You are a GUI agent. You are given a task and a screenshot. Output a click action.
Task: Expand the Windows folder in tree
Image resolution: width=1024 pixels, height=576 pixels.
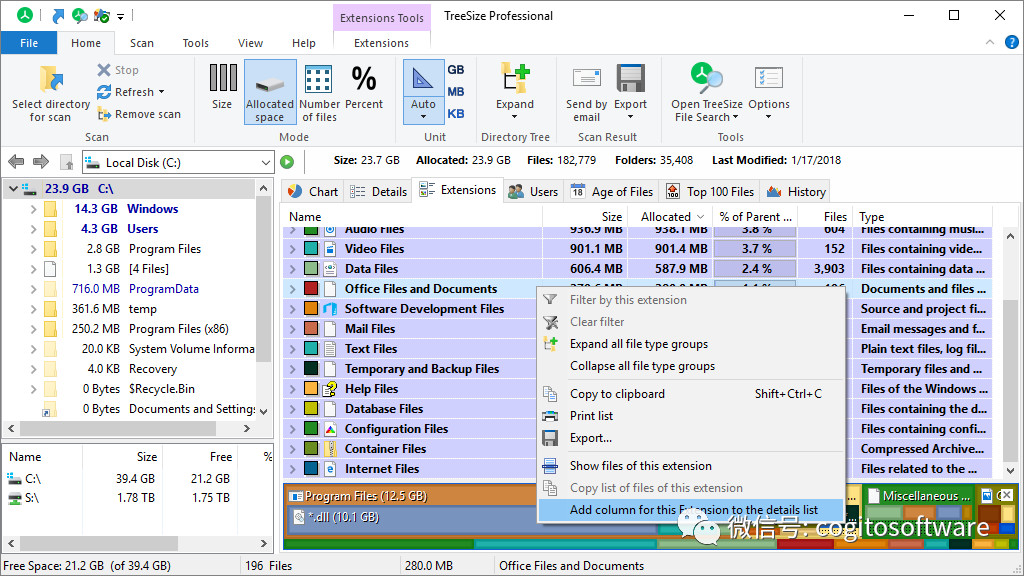click(x=33, y=209)
